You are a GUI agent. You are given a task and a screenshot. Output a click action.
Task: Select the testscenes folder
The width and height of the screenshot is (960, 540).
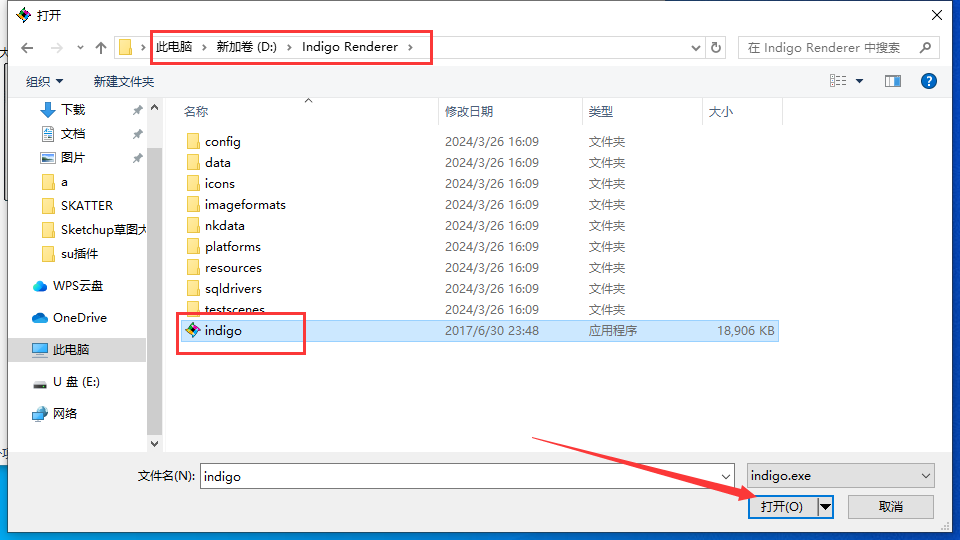click(234, 309)
